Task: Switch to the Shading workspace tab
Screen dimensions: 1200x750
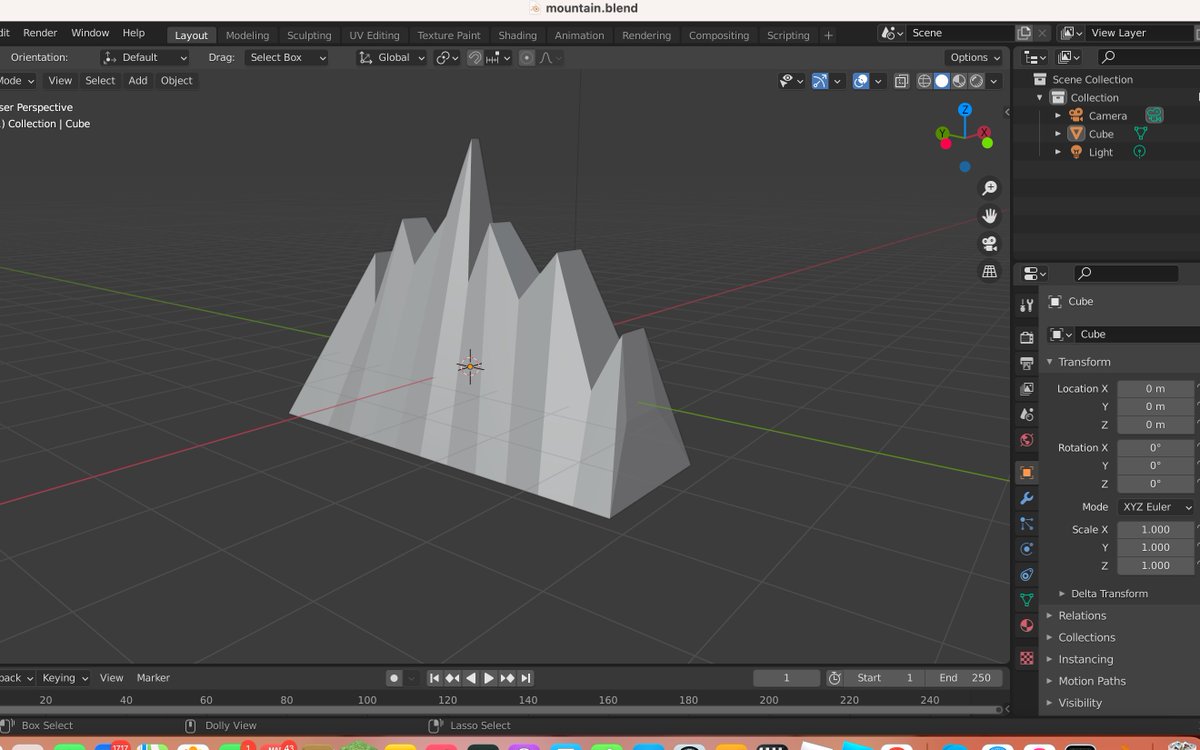Action: click(x=517, y=35)
